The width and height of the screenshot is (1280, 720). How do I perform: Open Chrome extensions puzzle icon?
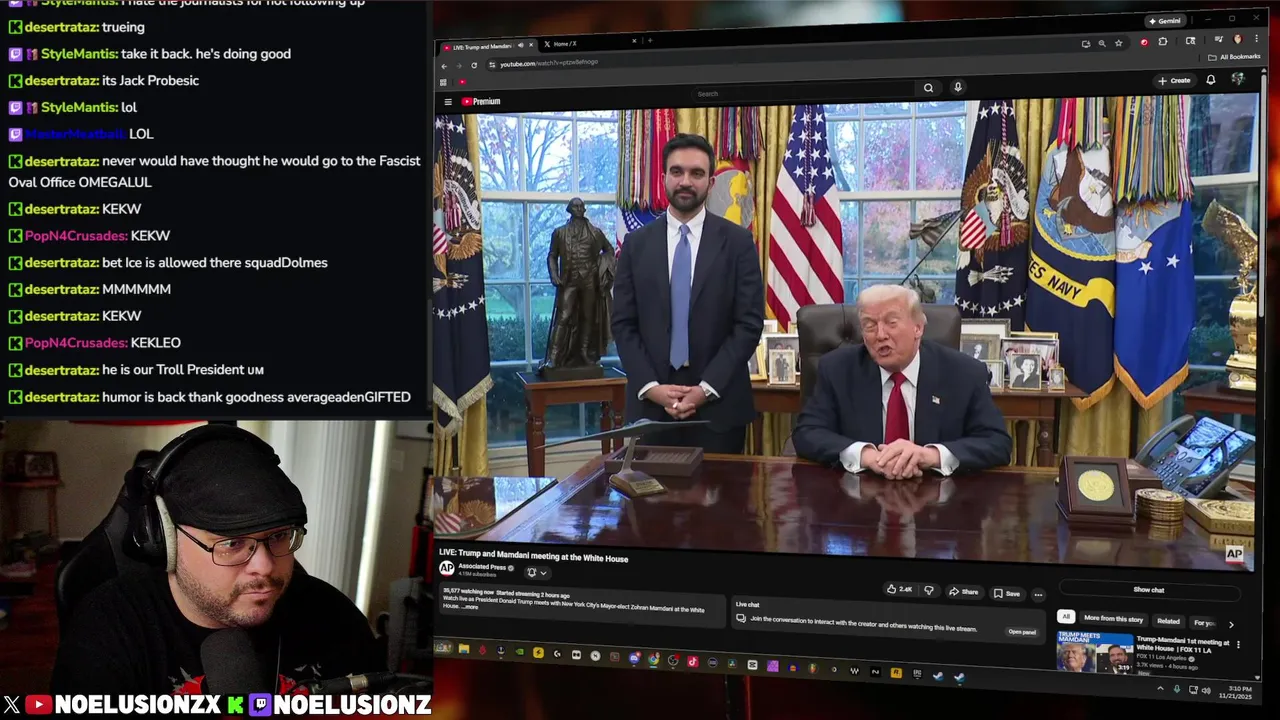[1163, 41]
